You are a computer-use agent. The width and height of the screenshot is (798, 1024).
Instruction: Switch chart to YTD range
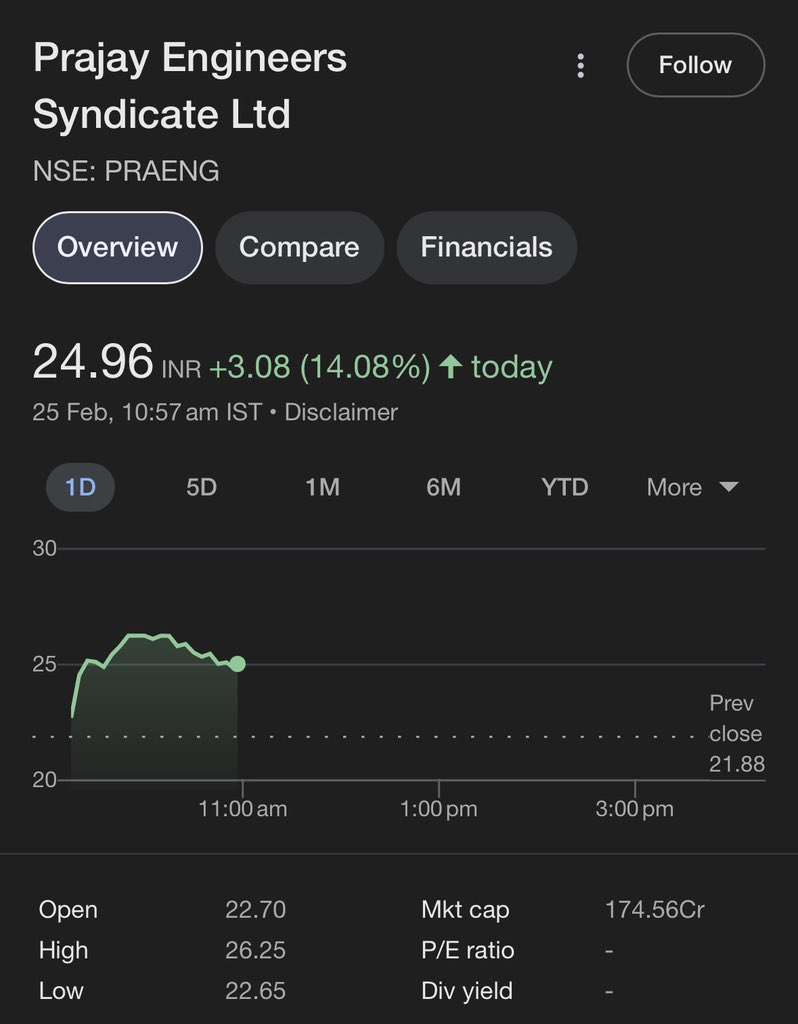point(565,487)
